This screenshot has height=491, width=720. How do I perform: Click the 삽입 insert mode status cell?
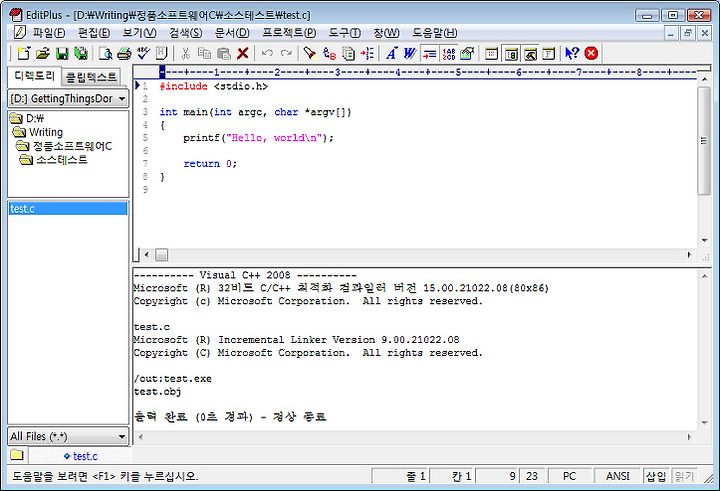click(x=656, y=476)
